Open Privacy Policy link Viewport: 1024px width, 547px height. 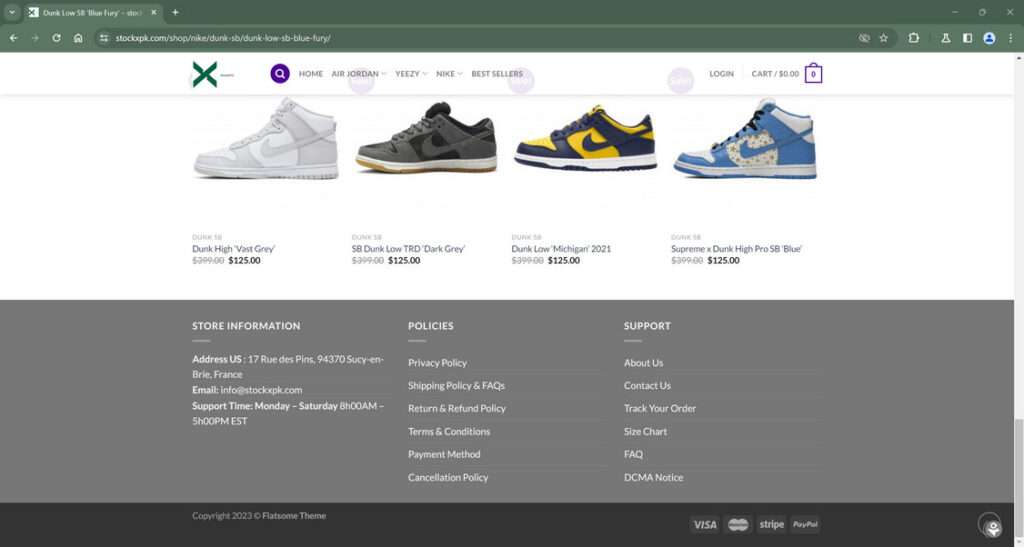click(438, 362)
